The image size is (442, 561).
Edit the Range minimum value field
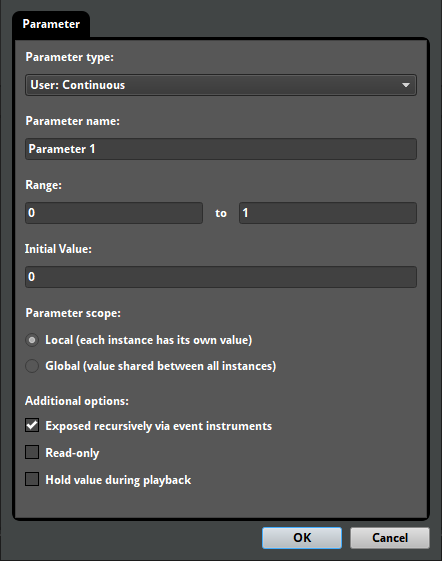[114, 213]
